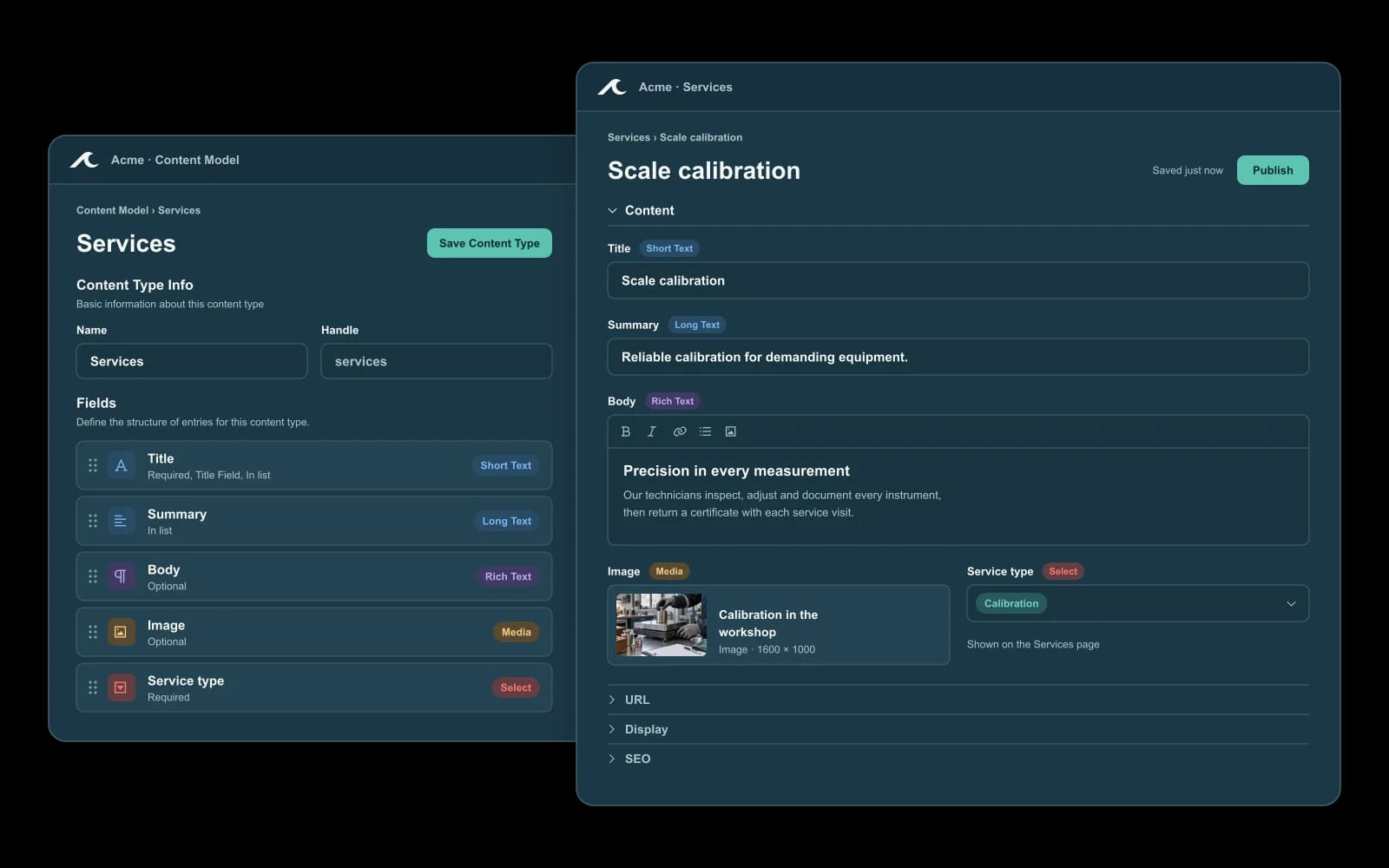This screenshot has height=868, width=1389.
Task: Click 'Required, Title Field, In list' text
Action: pyautogui.click(x=208, y=475)
